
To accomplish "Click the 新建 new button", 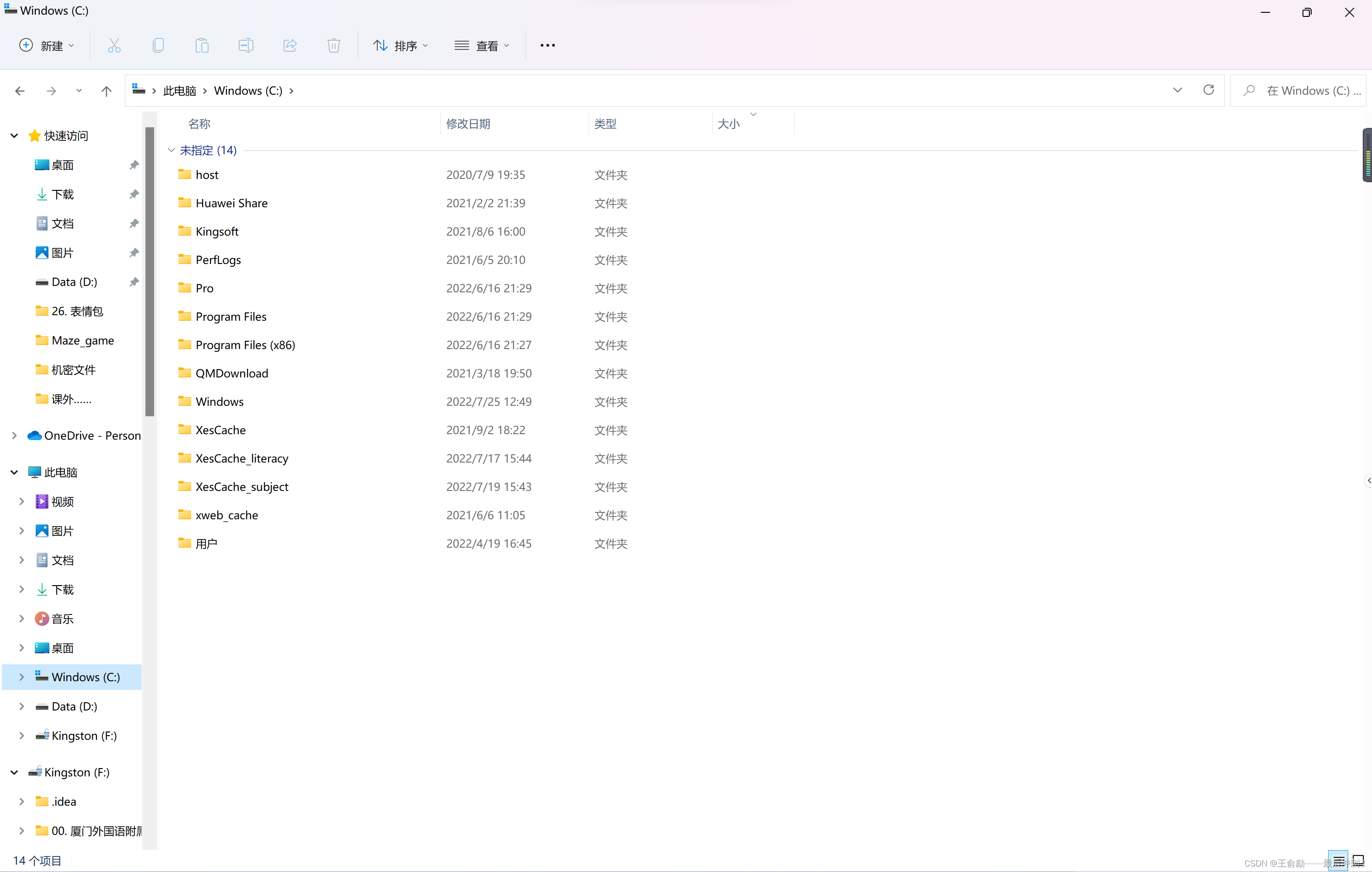I will (x=47, y=46).
